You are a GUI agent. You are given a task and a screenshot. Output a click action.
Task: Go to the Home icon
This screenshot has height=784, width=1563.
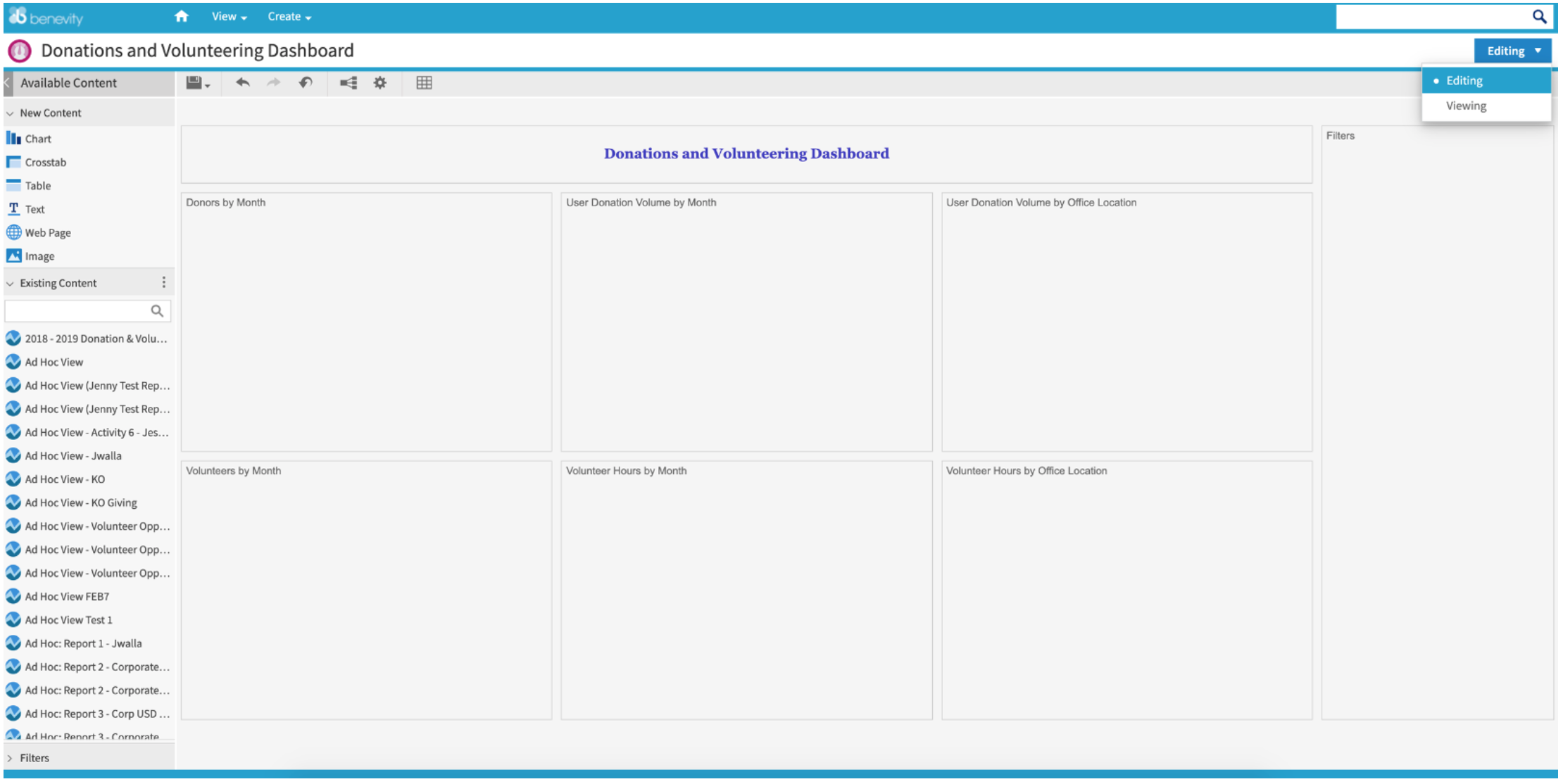coord(182,16)
